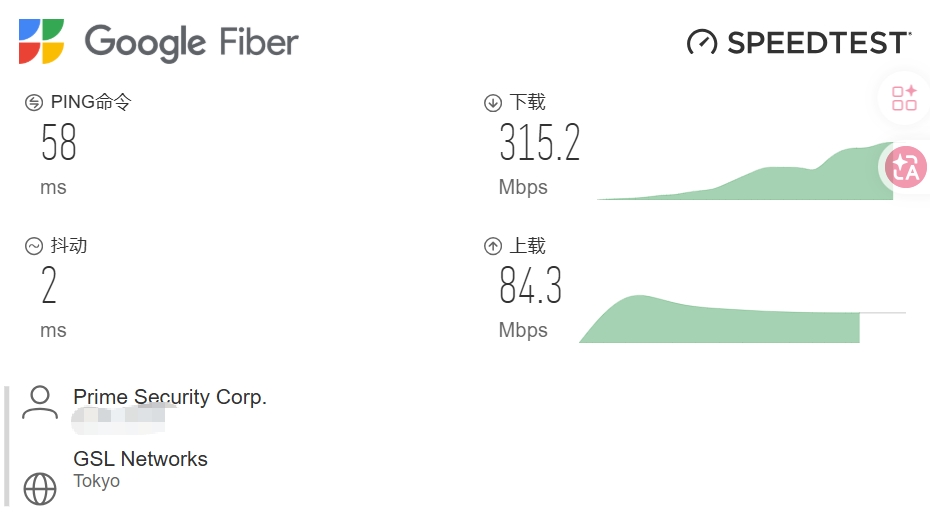Open the pink apps grid floating button
The image size is (930, 522).
coord(905,98)
